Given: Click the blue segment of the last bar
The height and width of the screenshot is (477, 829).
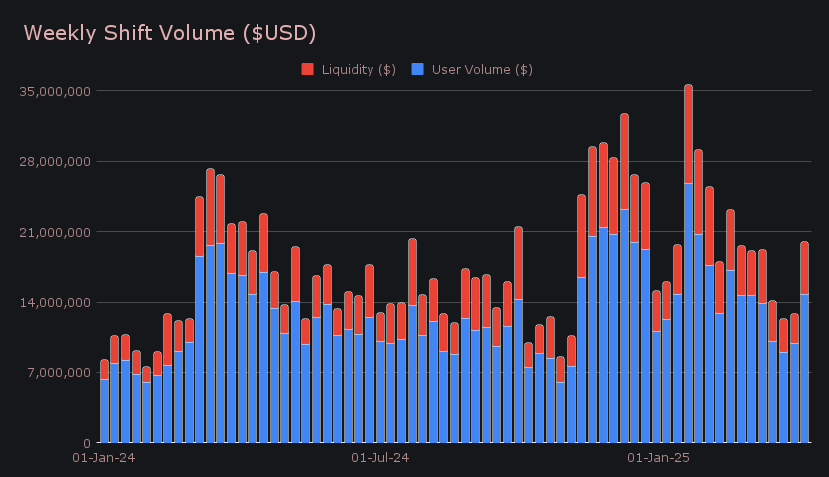Looking at the screenshot, I should (804, 368).
